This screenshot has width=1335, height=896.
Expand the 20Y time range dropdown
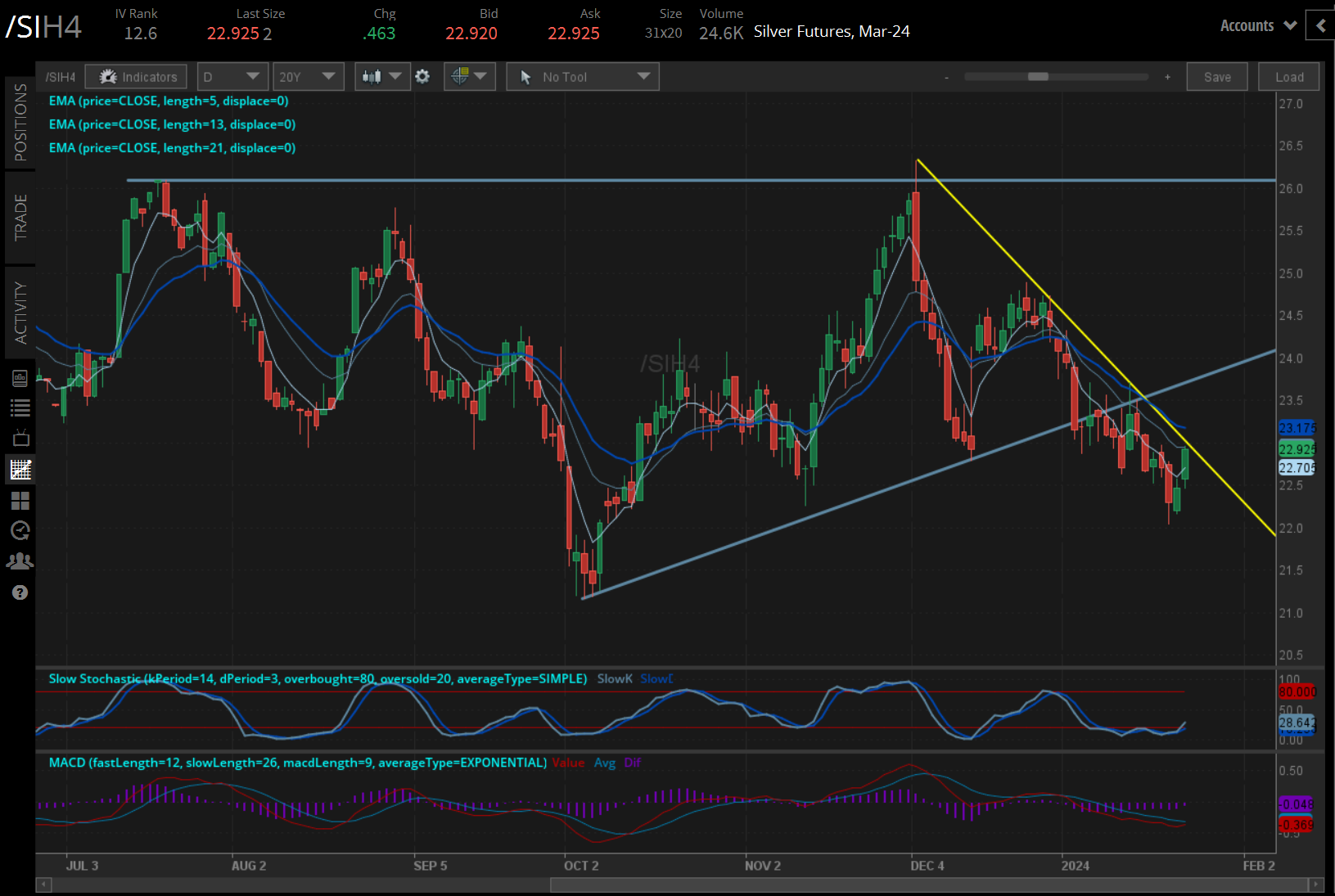coord(308,77)
